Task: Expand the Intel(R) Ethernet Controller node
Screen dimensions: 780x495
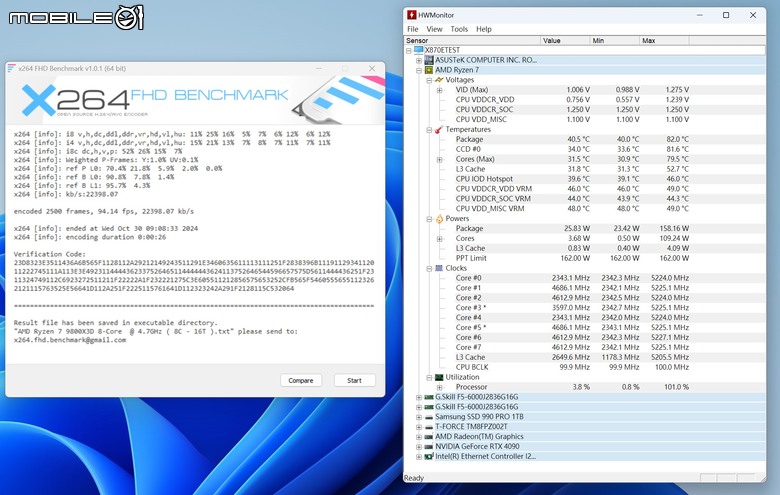Action: 419,457
